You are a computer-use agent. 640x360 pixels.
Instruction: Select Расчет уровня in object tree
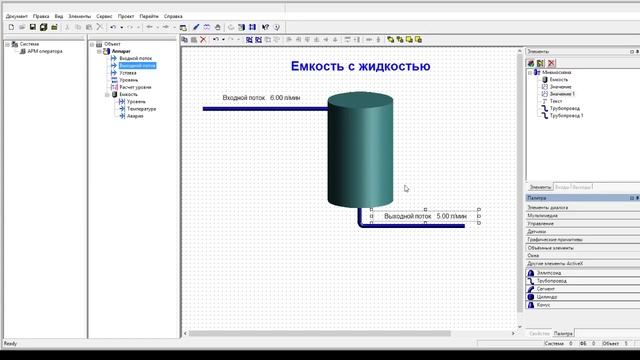tap(135, 87)
